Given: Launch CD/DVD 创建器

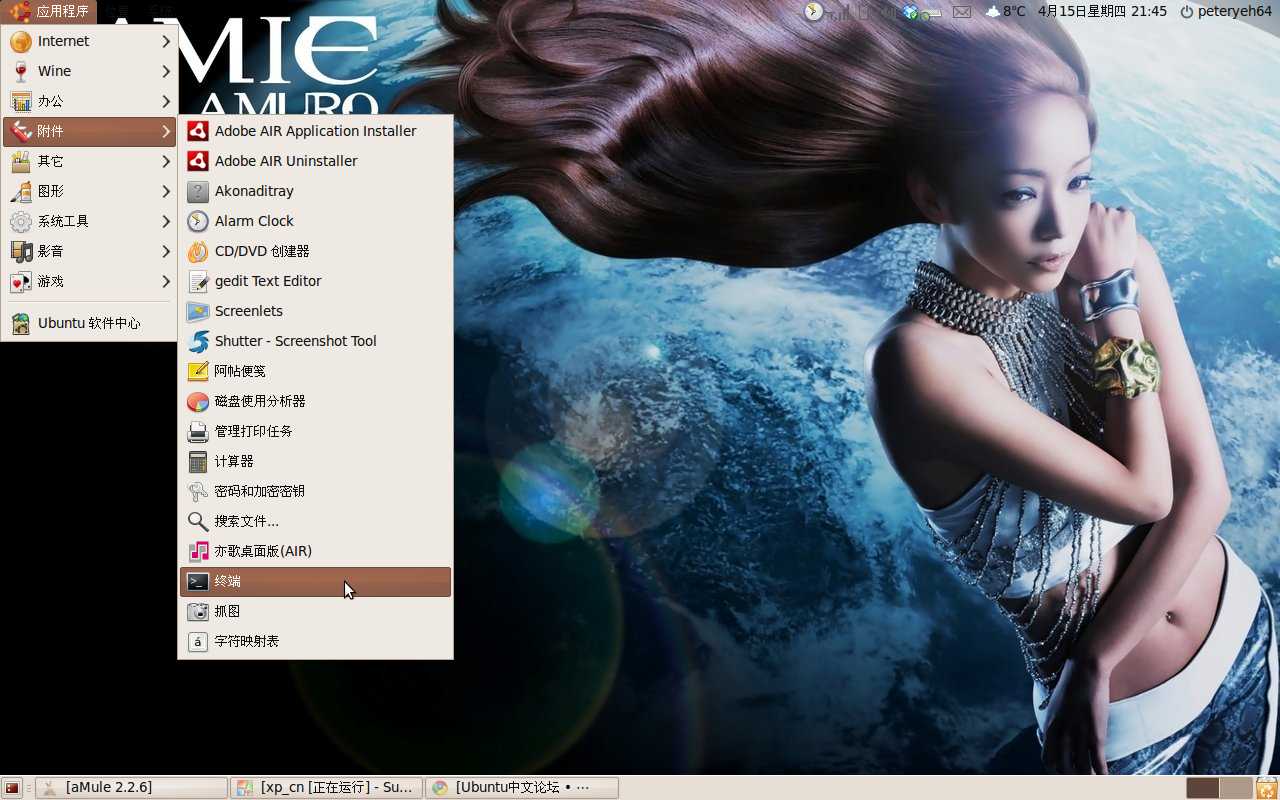Looking at the screenshot, I should point(315,251).
